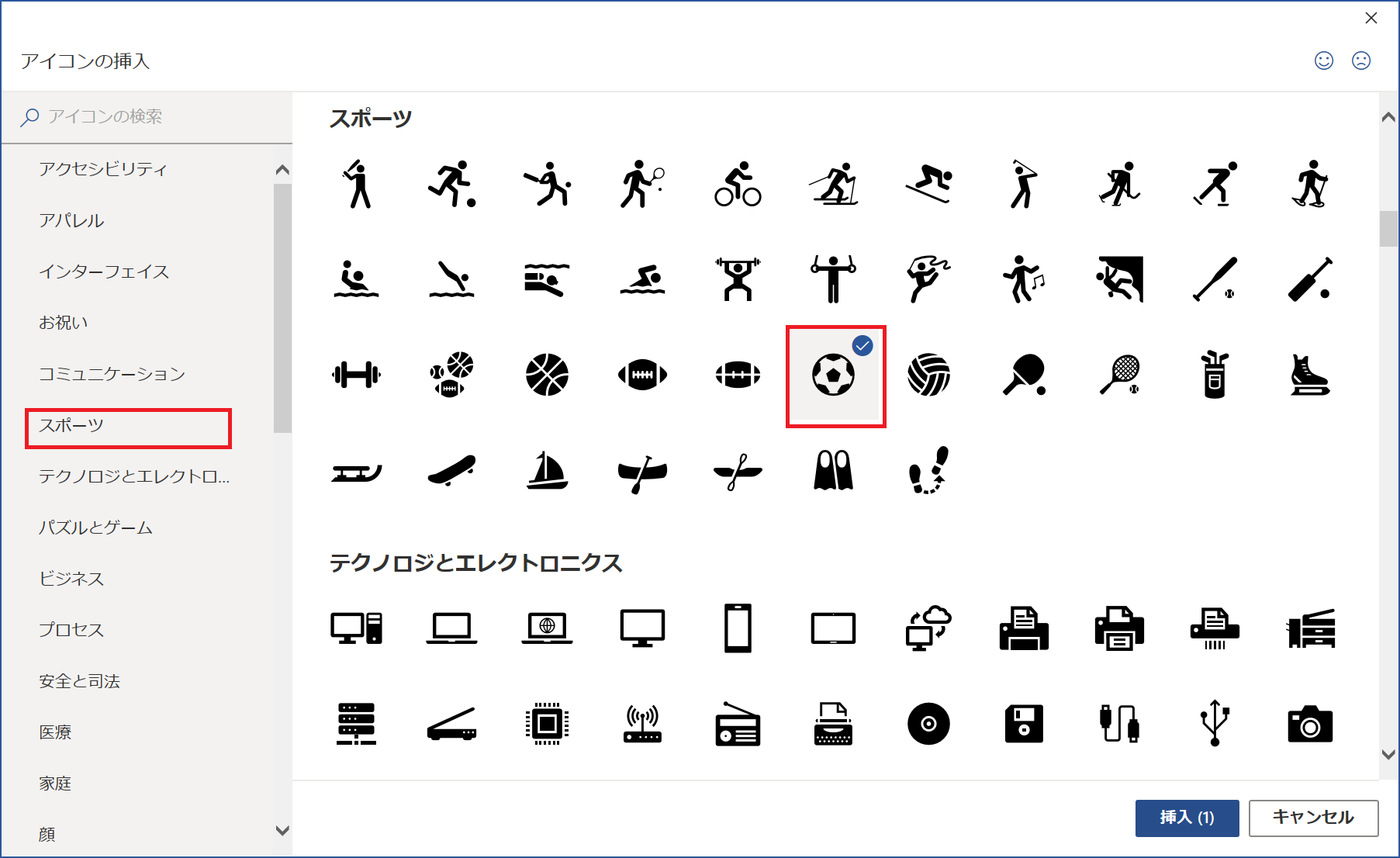Send negative feedback with frowning face

point(1361,61)
